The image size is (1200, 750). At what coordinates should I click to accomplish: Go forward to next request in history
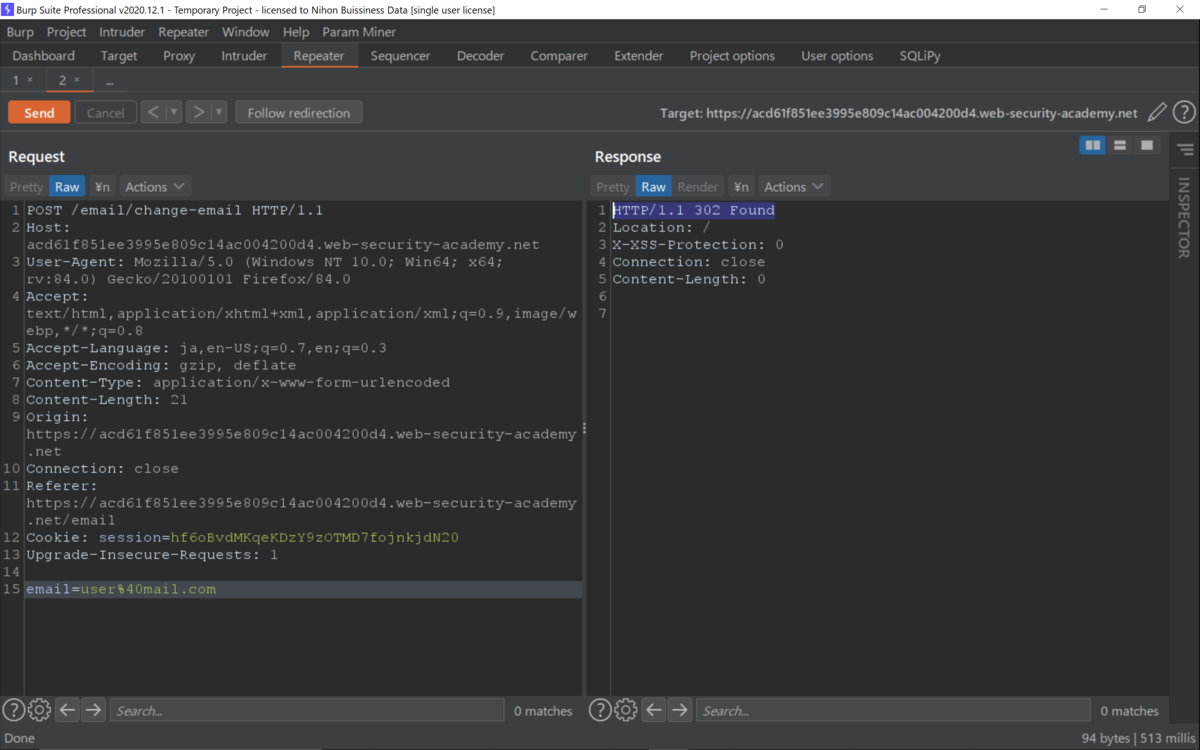pos(198,113)
